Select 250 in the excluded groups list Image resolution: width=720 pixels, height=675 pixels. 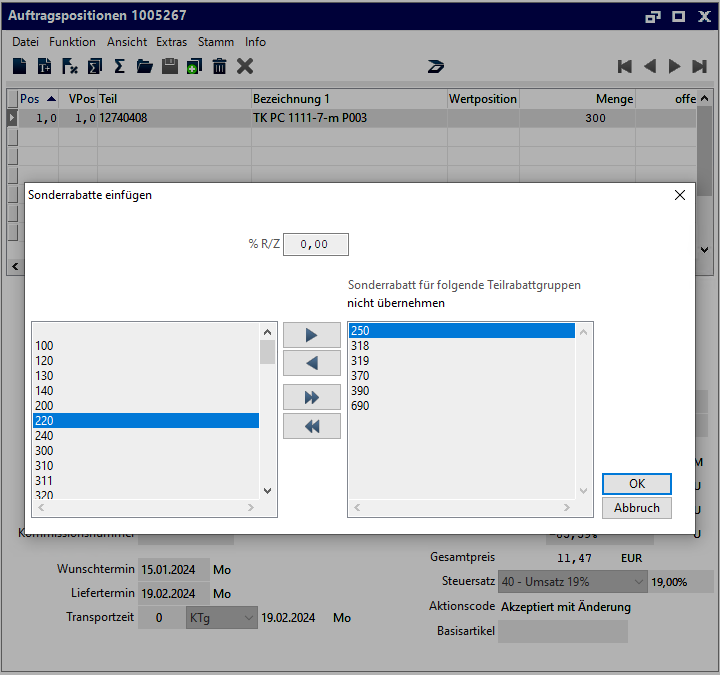[x=462, y=331]
